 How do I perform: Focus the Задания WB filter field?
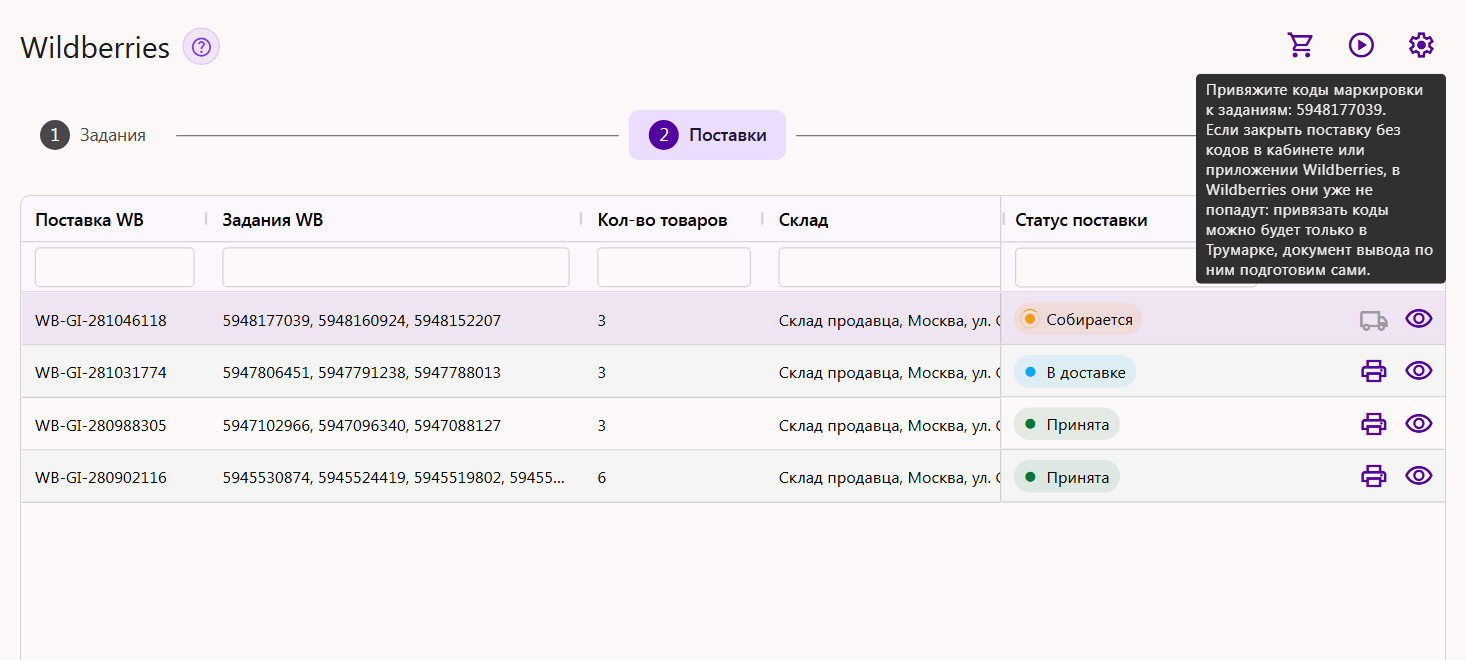tap(396, 267)
